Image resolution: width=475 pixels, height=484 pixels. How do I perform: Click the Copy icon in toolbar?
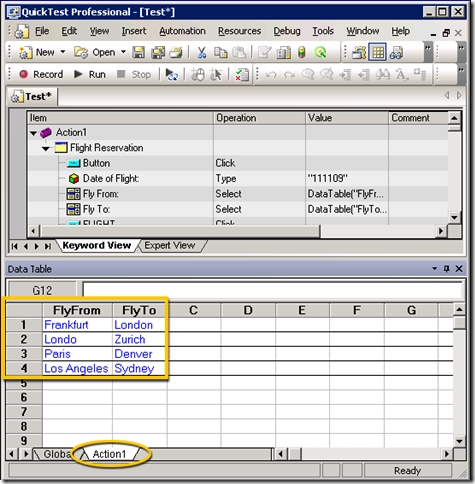coord(220,52)
